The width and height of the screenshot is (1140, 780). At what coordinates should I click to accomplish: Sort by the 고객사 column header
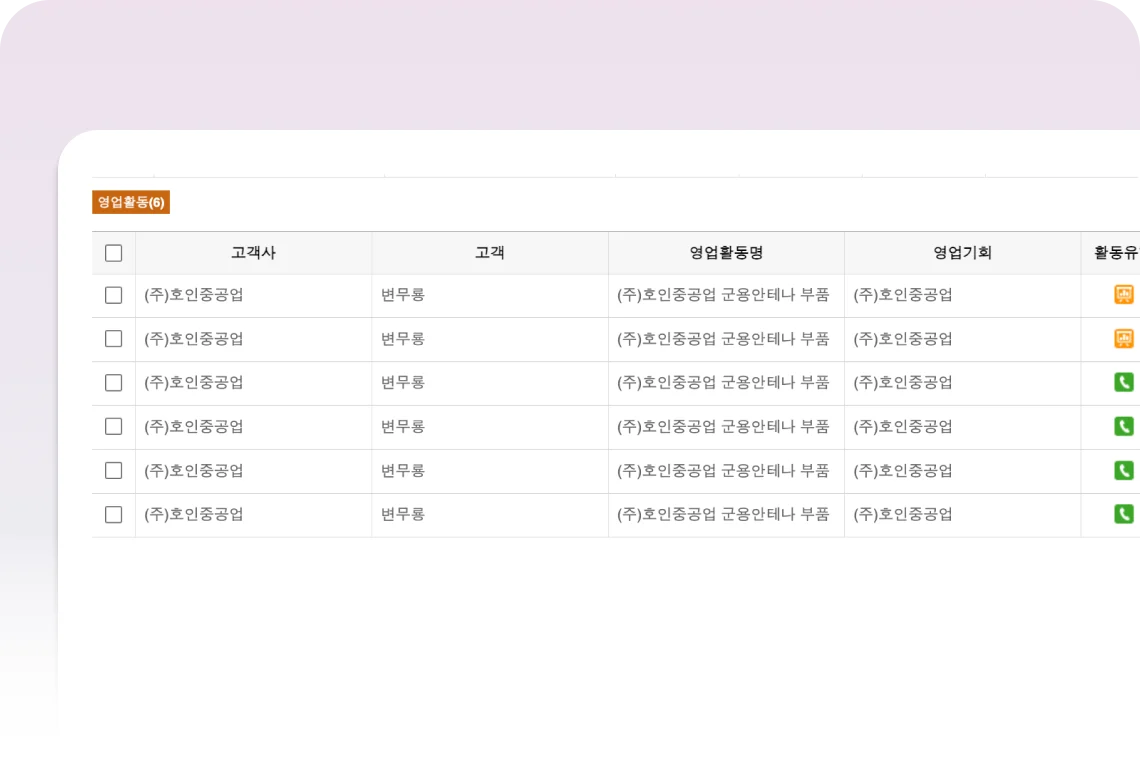tap(253, 253)
